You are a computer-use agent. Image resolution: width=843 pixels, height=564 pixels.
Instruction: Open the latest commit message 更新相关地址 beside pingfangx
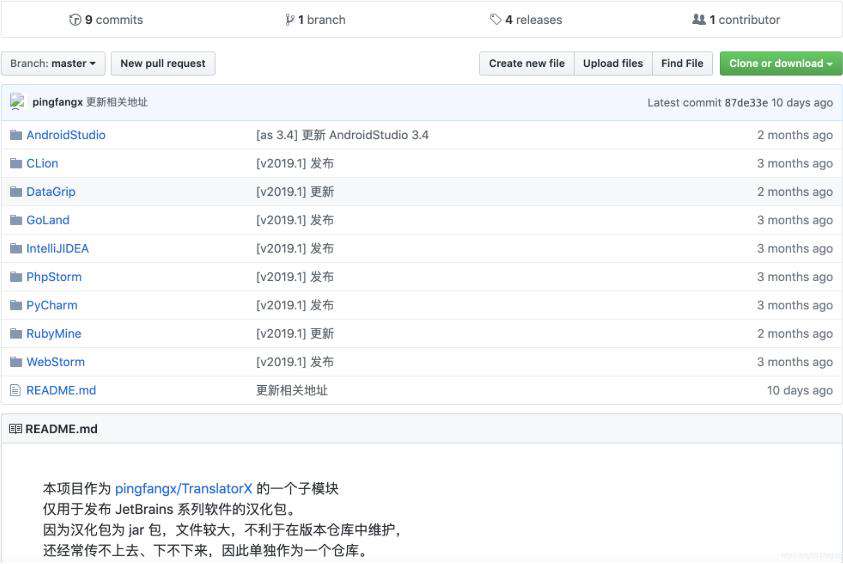click(117, 102)
